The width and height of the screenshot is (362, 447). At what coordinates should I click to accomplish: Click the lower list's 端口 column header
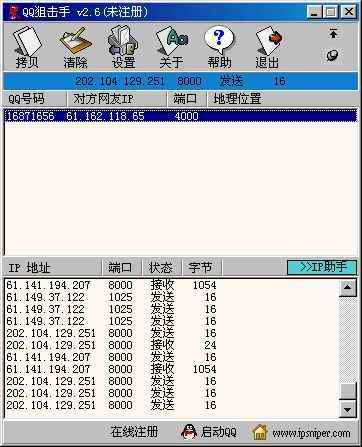pos(122,268)
